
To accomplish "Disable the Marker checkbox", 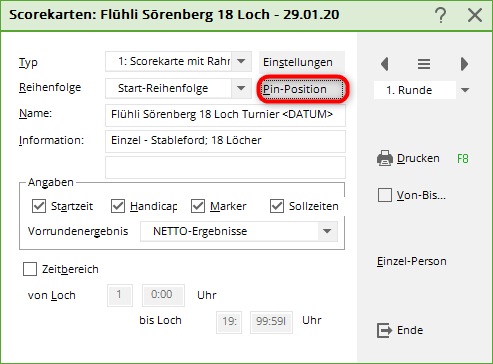I will 198,206.
